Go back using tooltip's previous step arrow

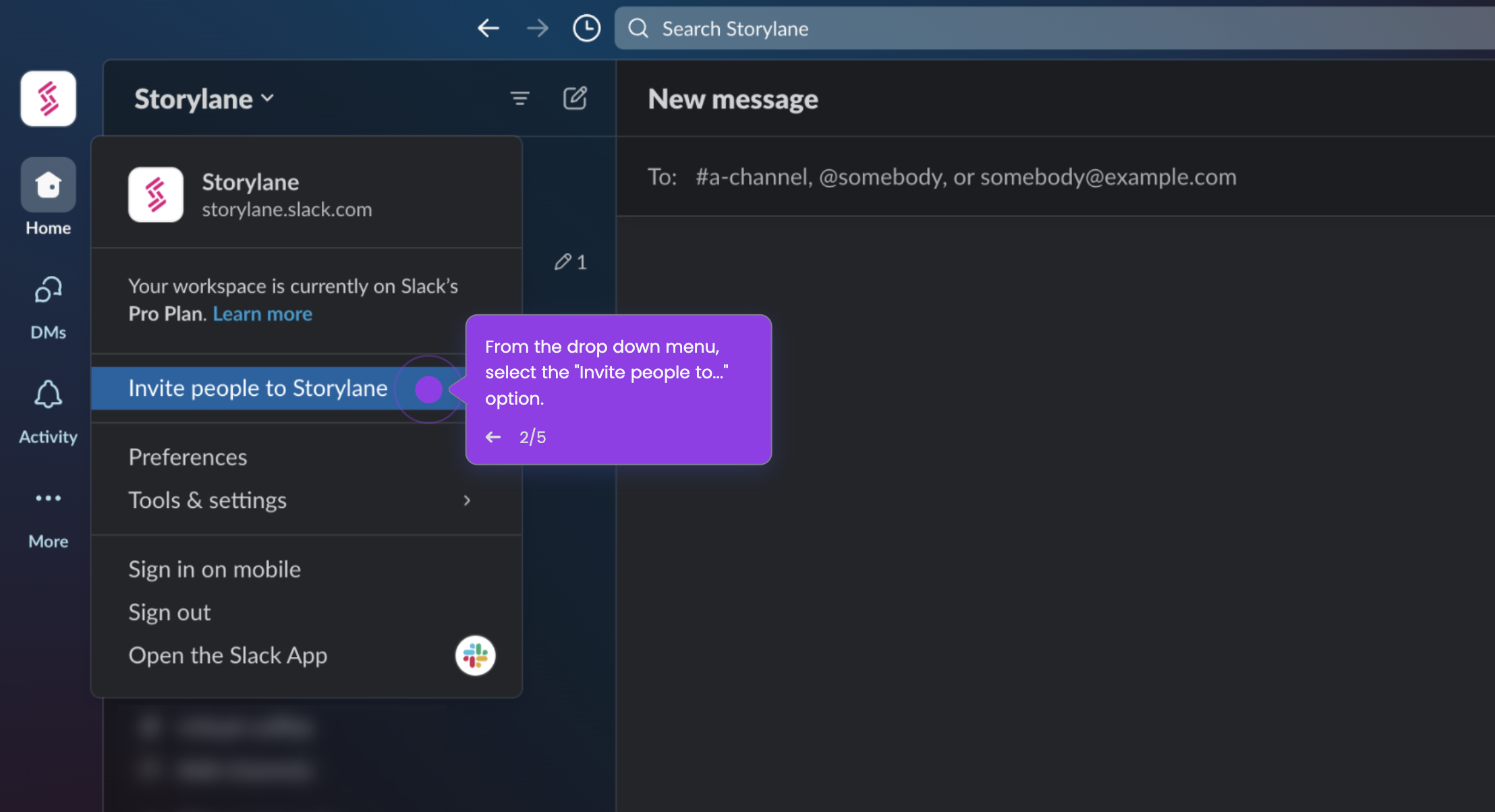point(493,437)
